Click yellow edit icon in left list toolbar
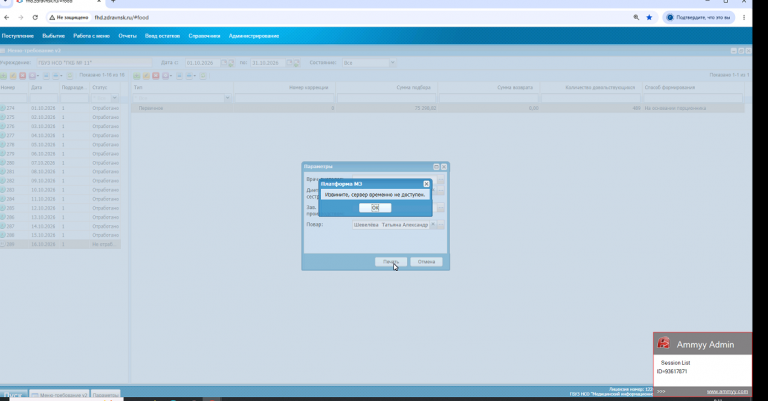 coord(13,76)
